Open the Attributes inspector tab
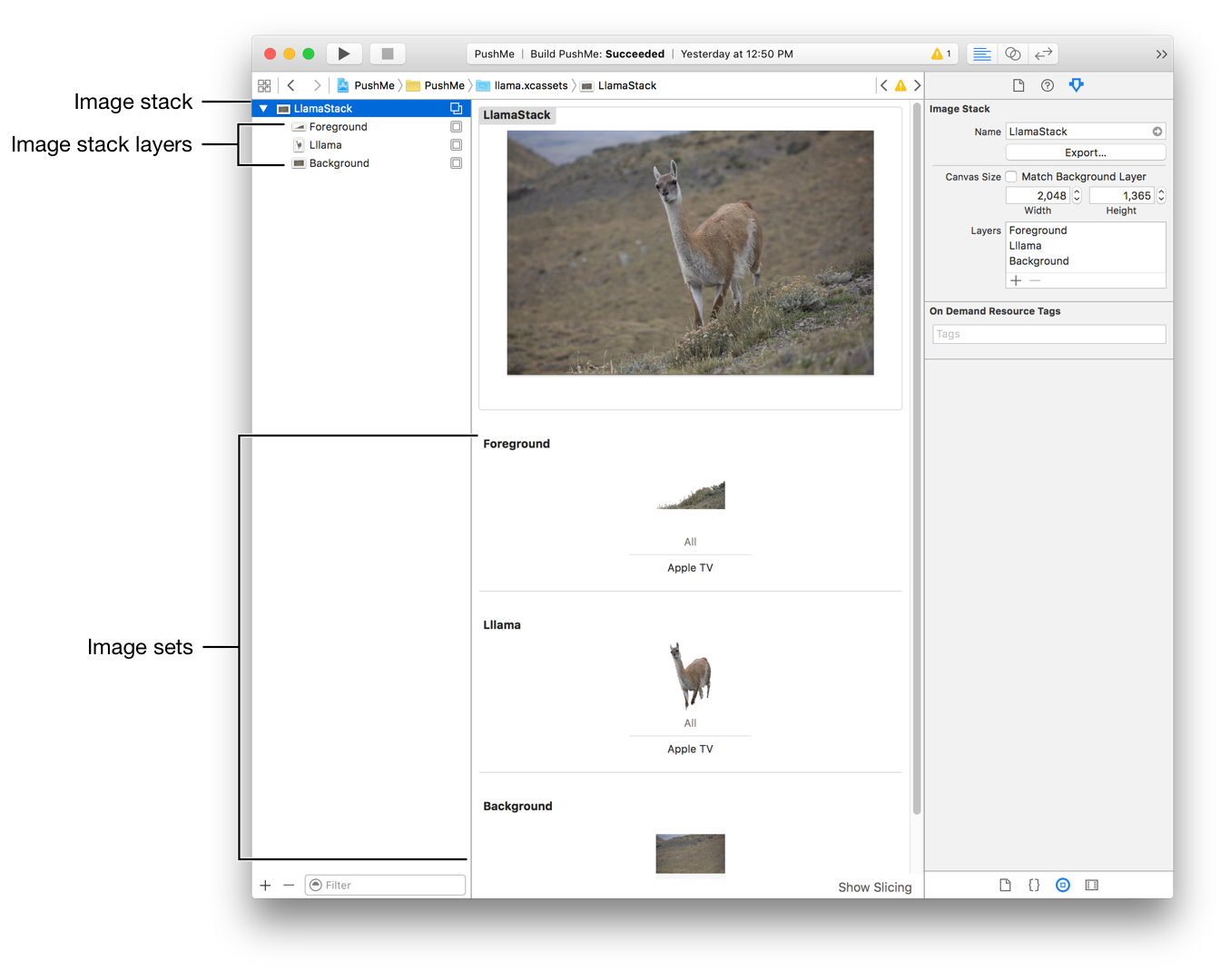Viewport: 1230px width, 980px height. point(1077,85)
